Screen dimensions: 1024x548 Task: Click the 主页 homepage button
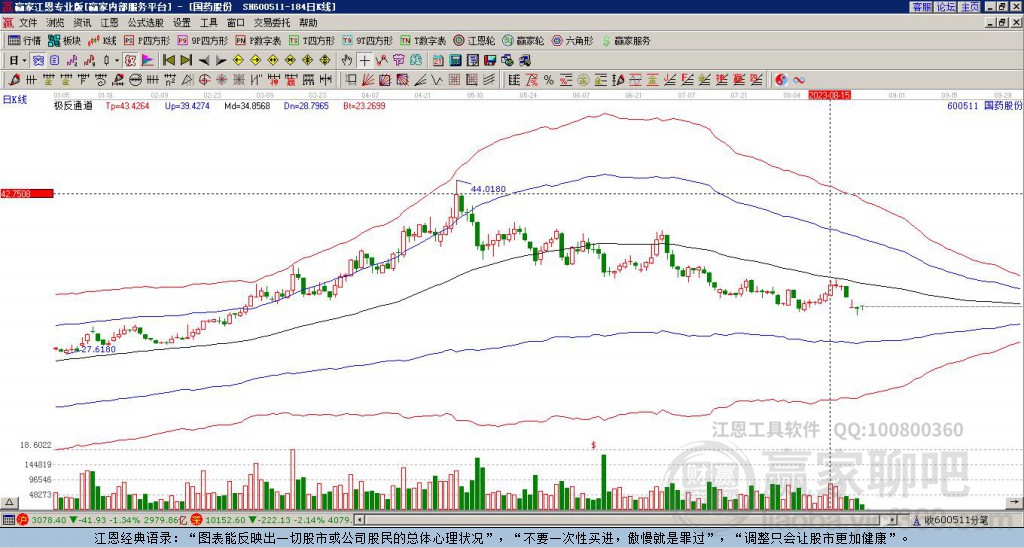969,7
